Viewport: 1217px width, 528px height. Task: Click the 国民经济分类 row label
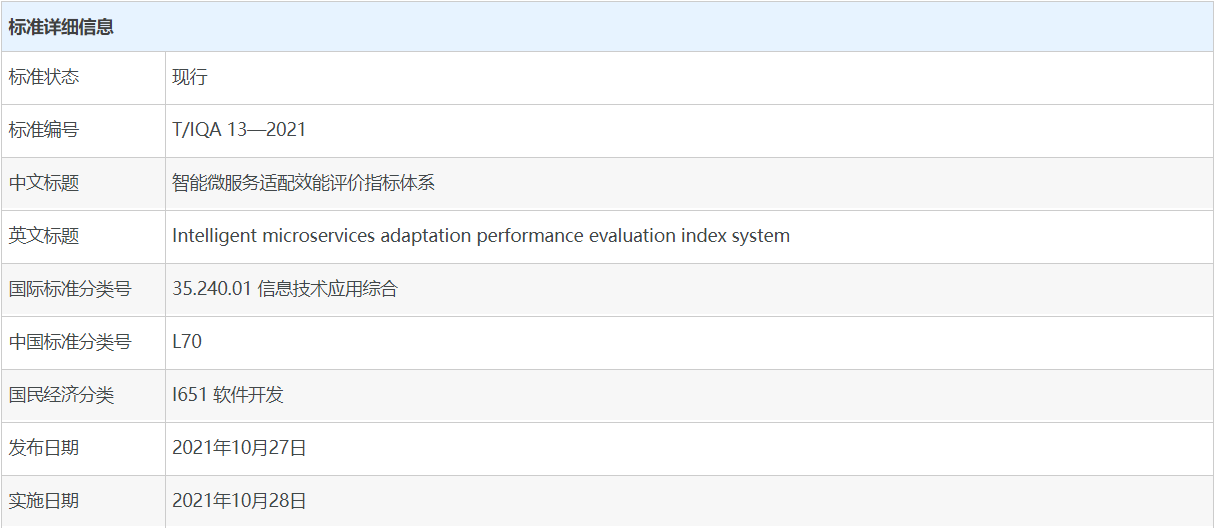pyautogui.click(x=61, y=395)
